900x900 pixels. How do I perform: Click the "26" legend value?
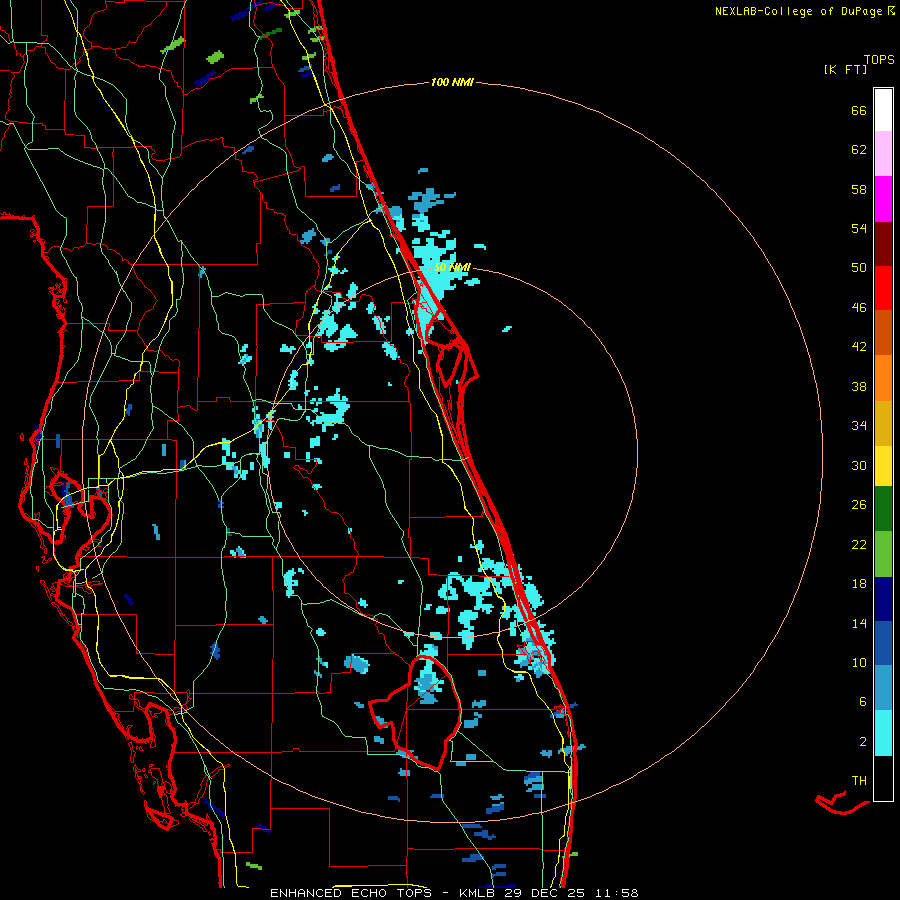pyautogui.click(x=859, y=505)
